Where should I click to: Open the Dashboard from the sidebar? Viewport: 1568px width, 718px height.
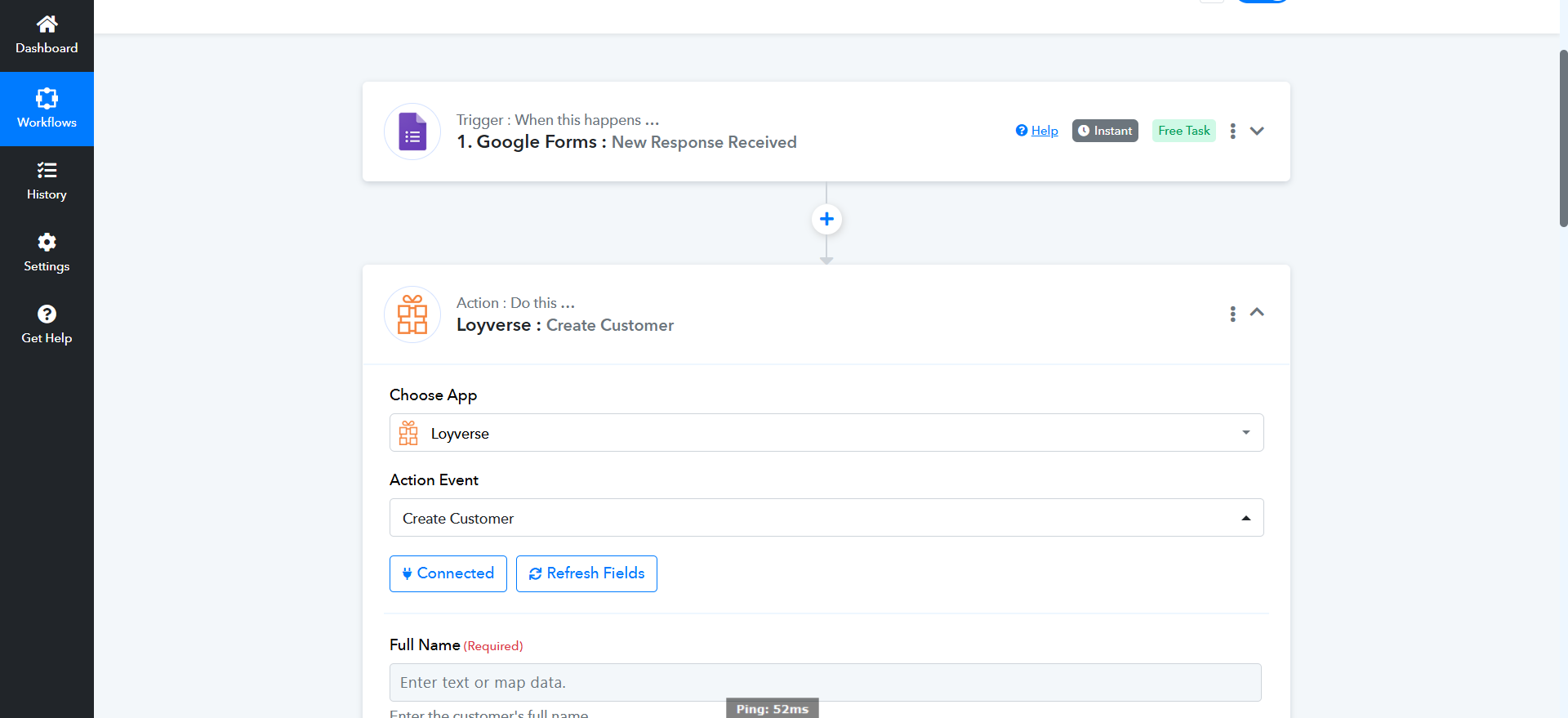(x=47, y=36)
